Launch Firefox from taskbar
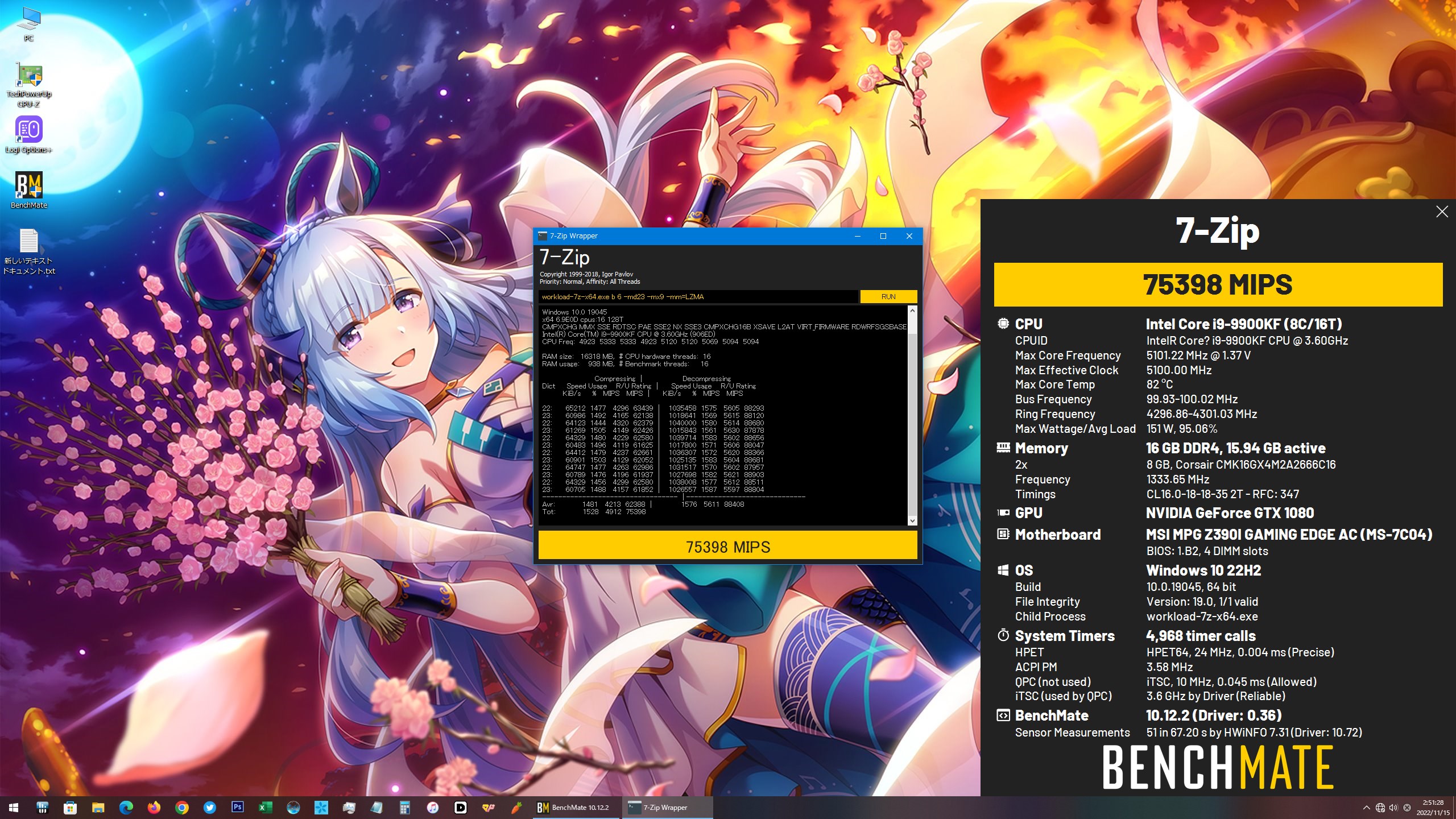Screen dimensions: 1456x819 click(154, 808)
